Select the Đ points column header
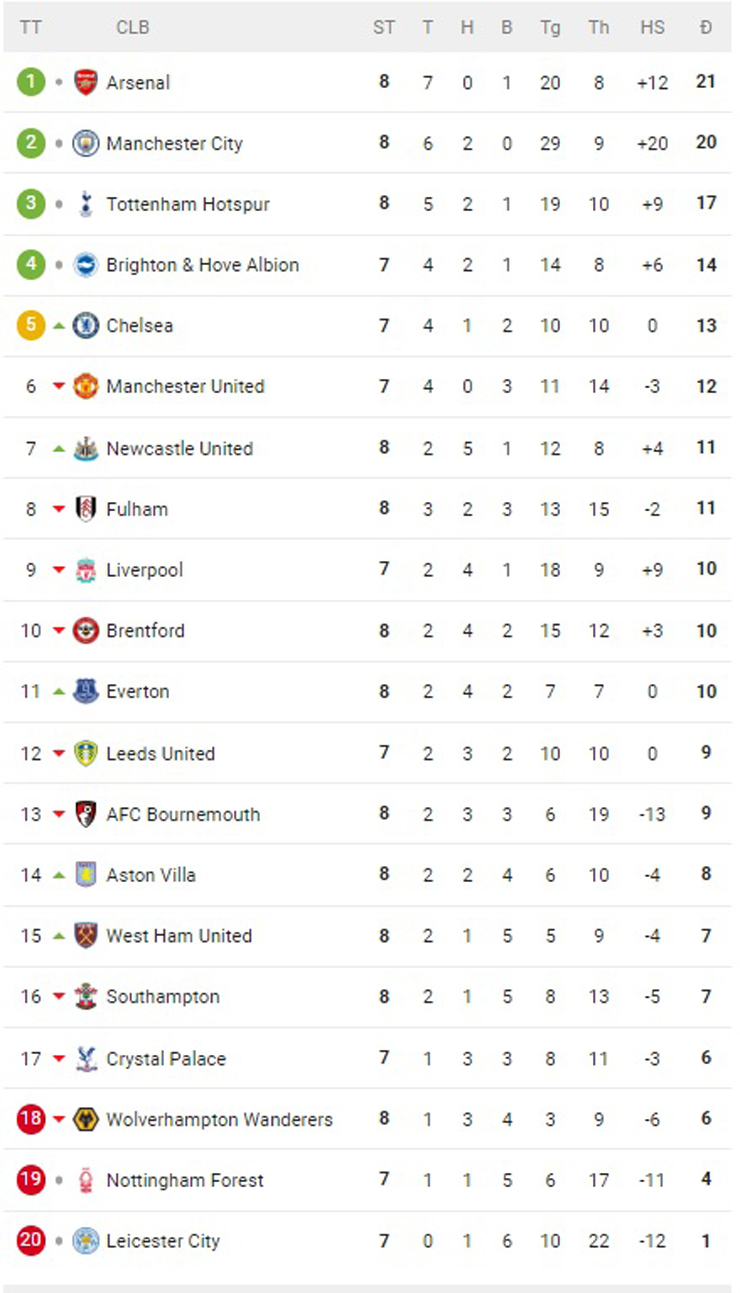The image size is (740, 1293). [706, 27]
